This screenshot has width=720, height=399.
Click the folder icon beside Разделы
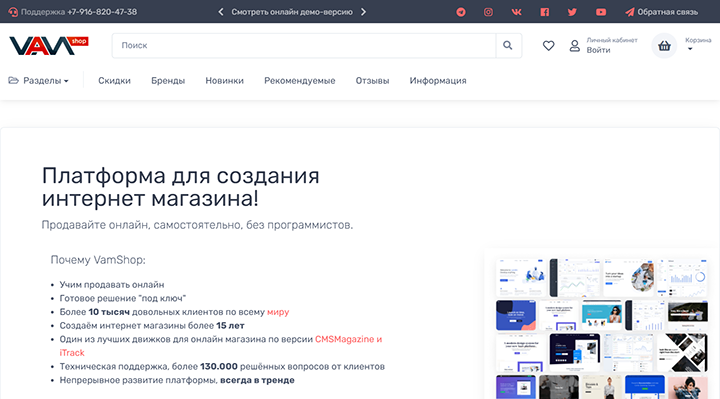pyautogui.click(x=14, y=80)
